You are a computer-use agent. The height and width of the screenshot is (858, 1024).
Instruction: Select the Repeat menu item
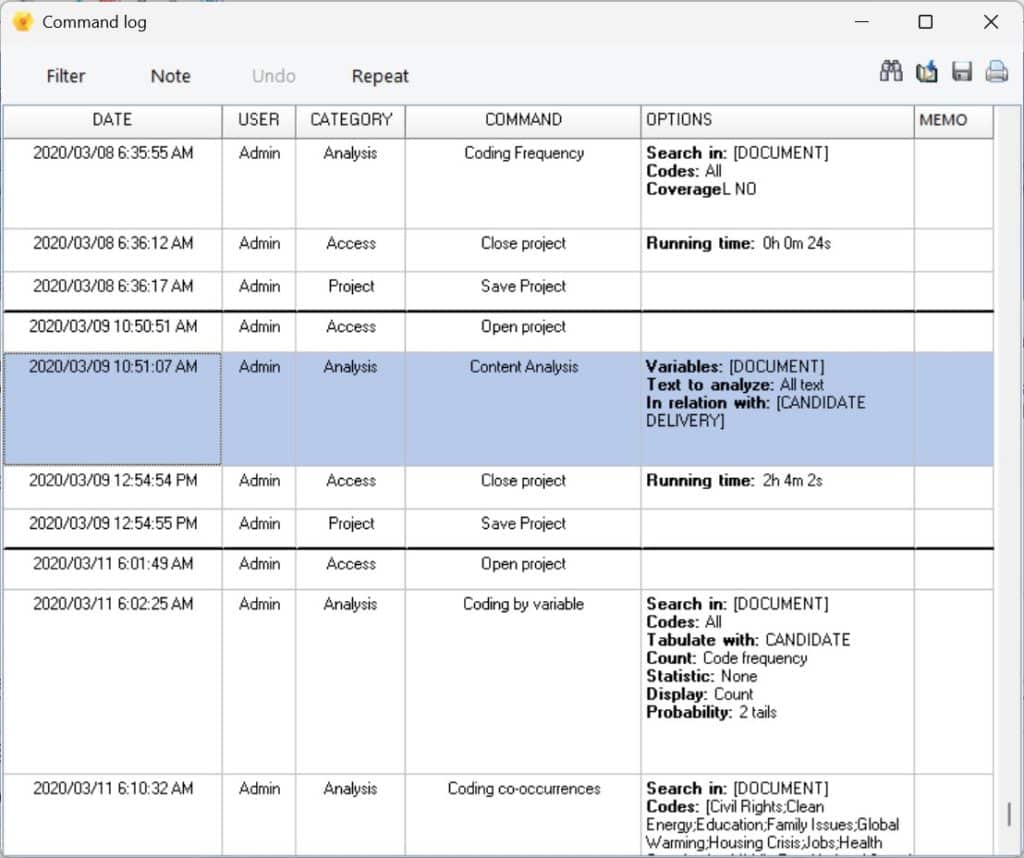(380, 76)
